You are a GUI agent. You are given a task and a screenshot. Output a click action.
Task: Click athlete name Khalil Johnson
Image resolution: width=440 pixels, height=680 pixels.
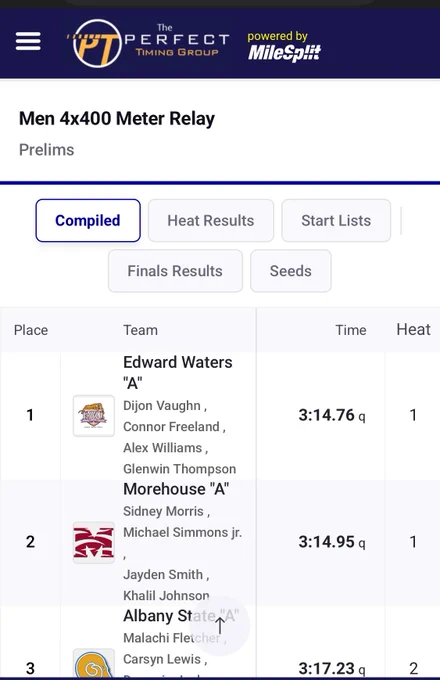(166, 595)
